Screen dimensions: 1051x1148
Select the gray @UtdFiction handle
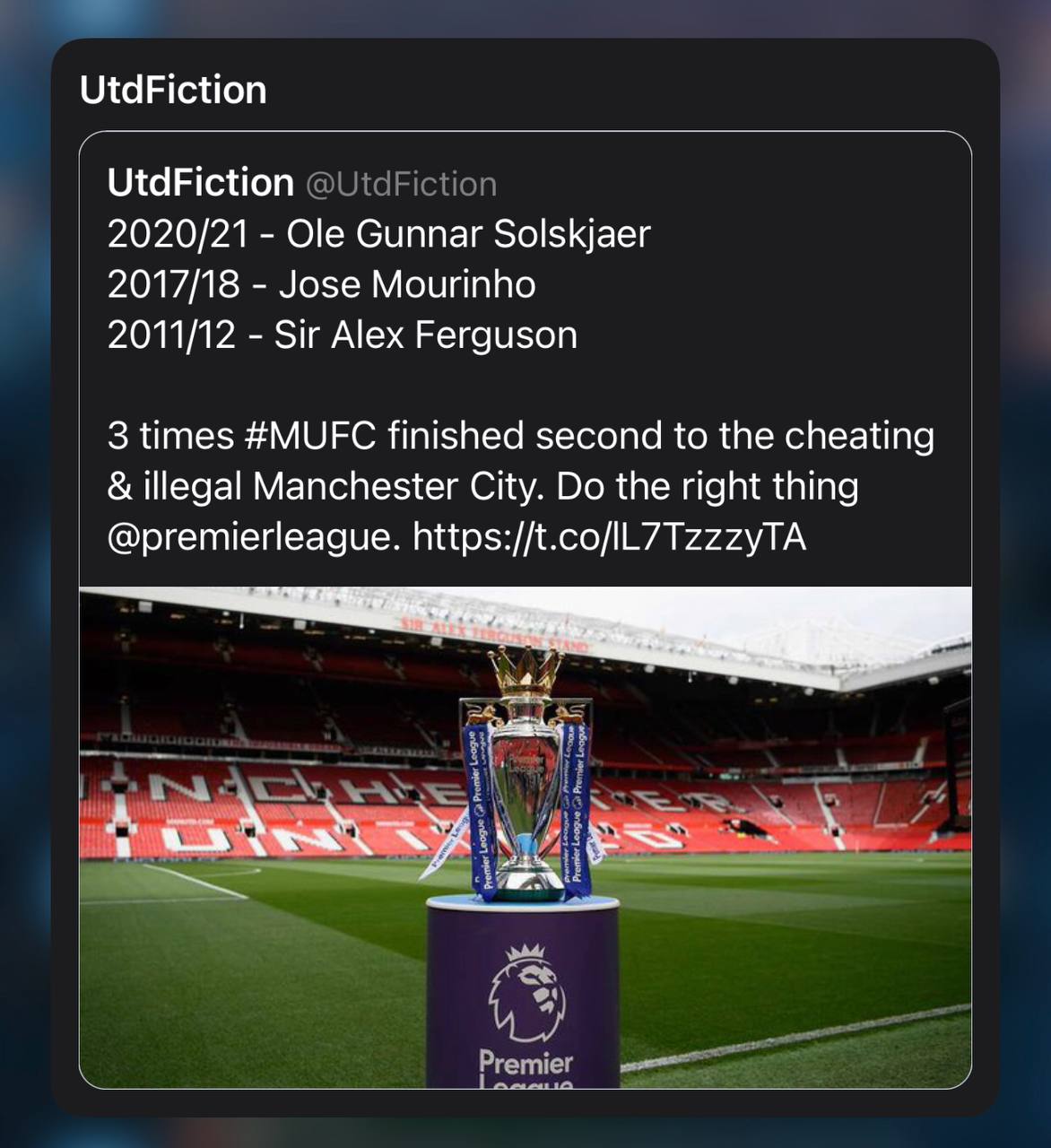(401, 184)
